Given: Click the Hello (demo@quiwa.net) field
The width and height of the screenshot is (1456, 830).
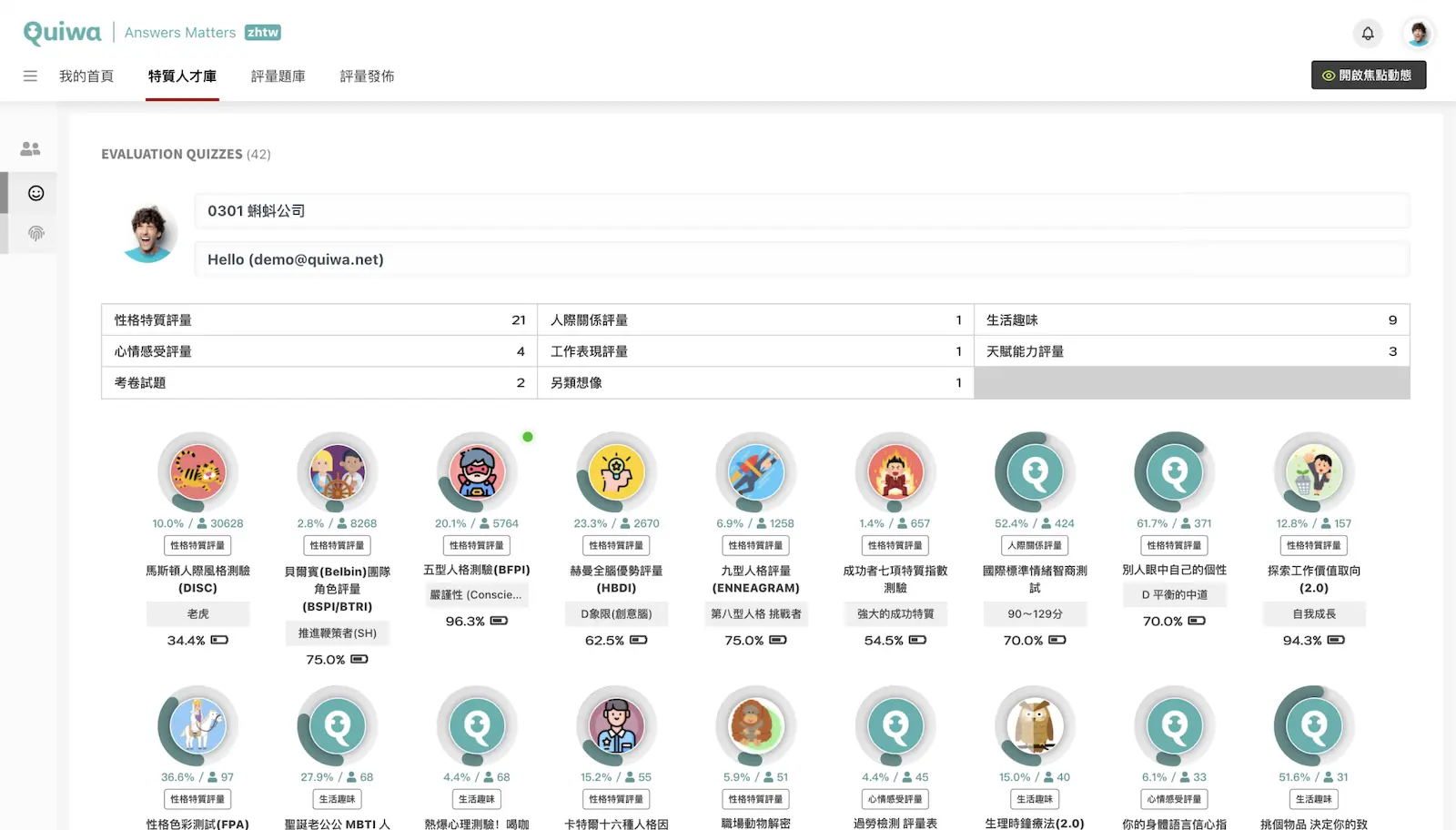Looking at the screenshot, I should coord(802,259).
